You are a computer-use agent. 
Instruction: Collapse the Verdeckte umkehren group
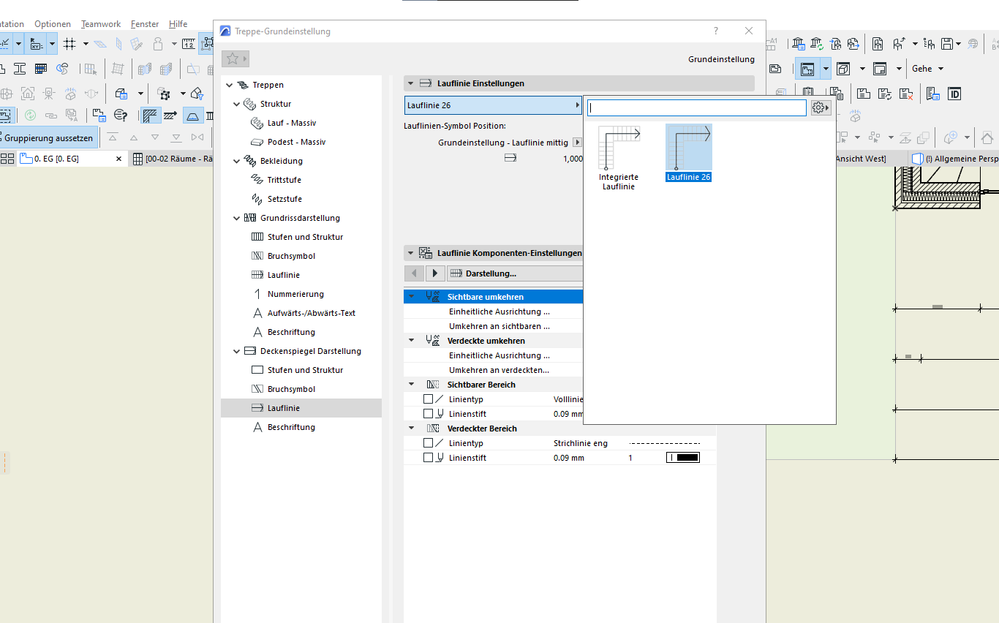pyautogui.click(x=412, y=341)
